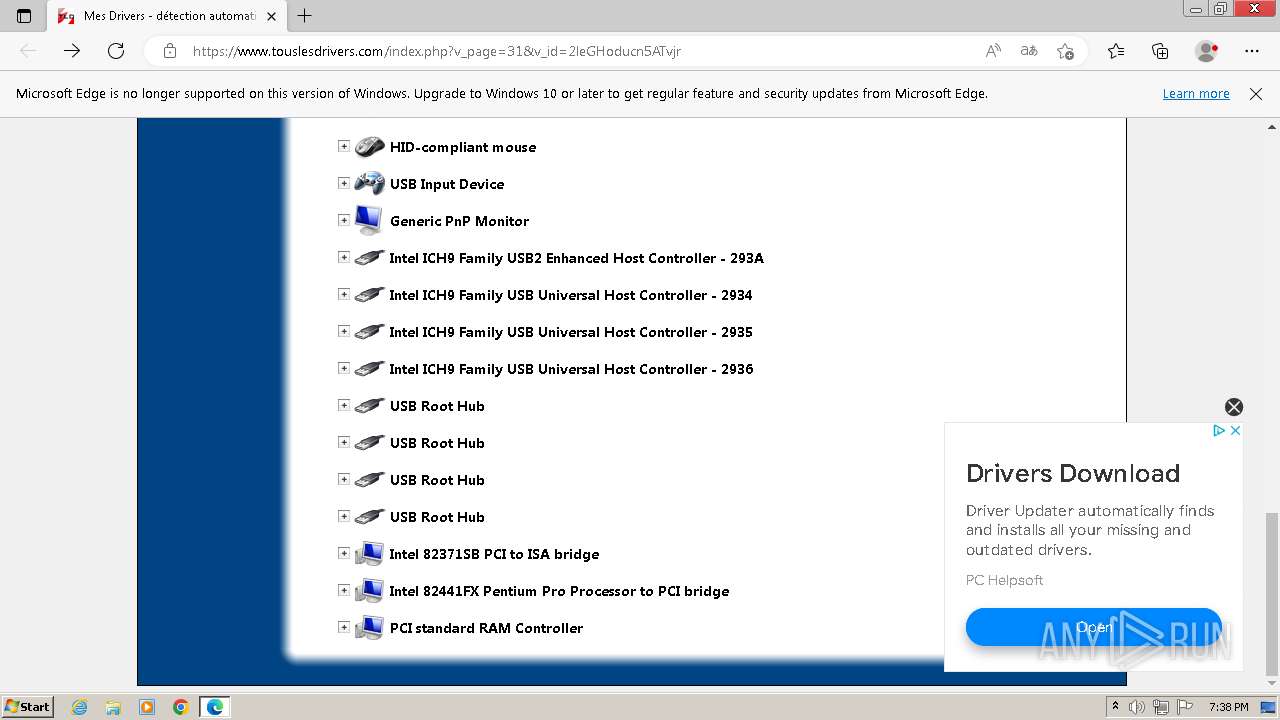Select USB Input Device label
The width and height of the screenshot is (1280, 720).
(447, 184)
